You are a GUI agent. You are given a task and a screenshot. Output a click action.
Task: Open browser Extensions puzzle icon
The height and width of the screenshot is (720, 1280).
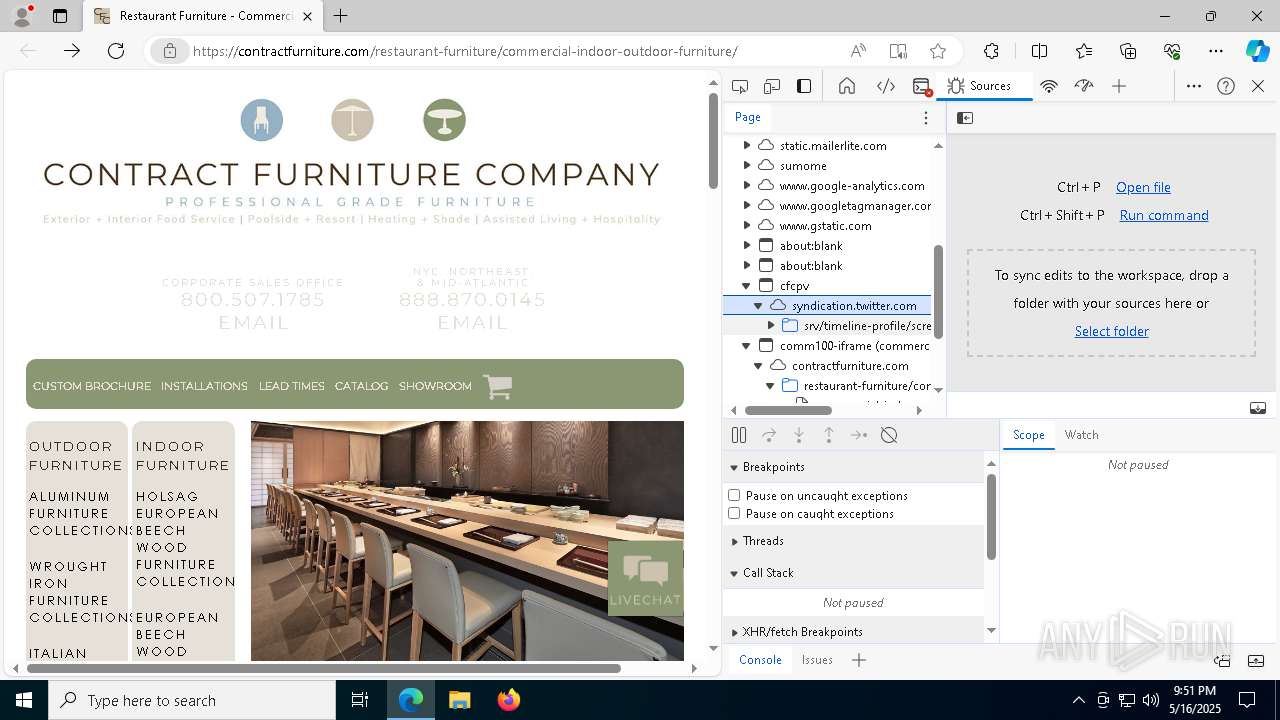pos(991,51)
